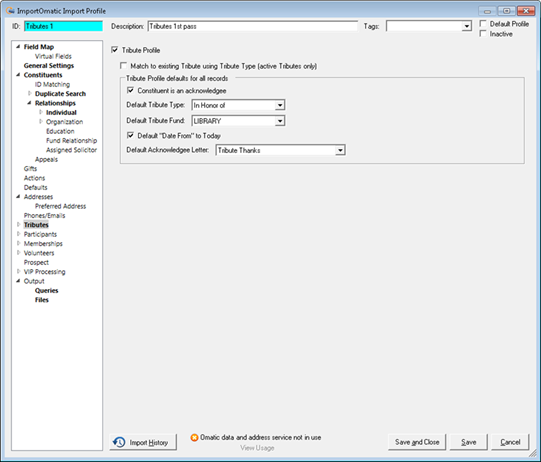Open the Default Acknowledgee Letter dropdown
The height and width of the screenshot is (462, 541).
(340, 150)
